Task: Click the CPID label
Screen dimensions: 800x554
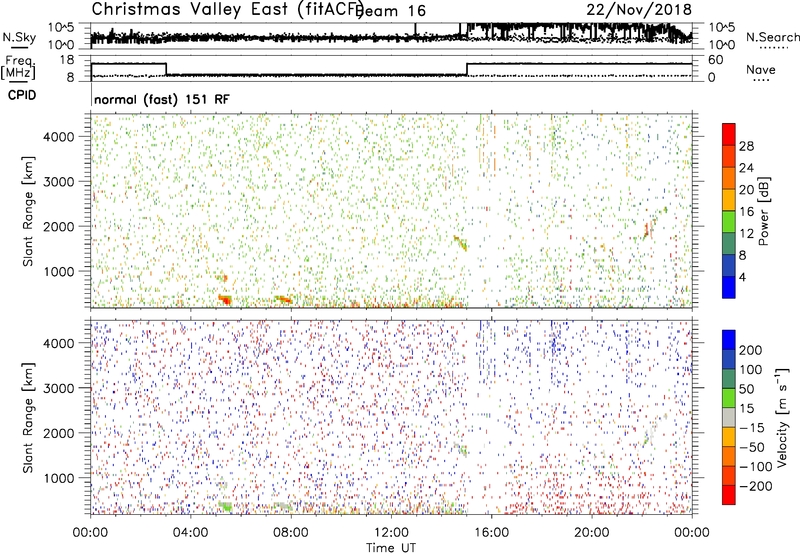Action: [22, 95]
